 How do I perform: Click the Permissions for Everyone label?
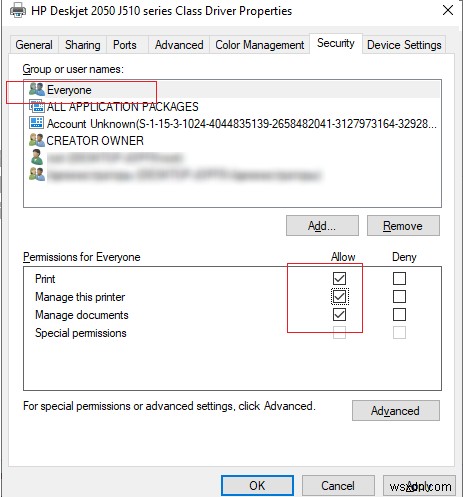[82, 257]
